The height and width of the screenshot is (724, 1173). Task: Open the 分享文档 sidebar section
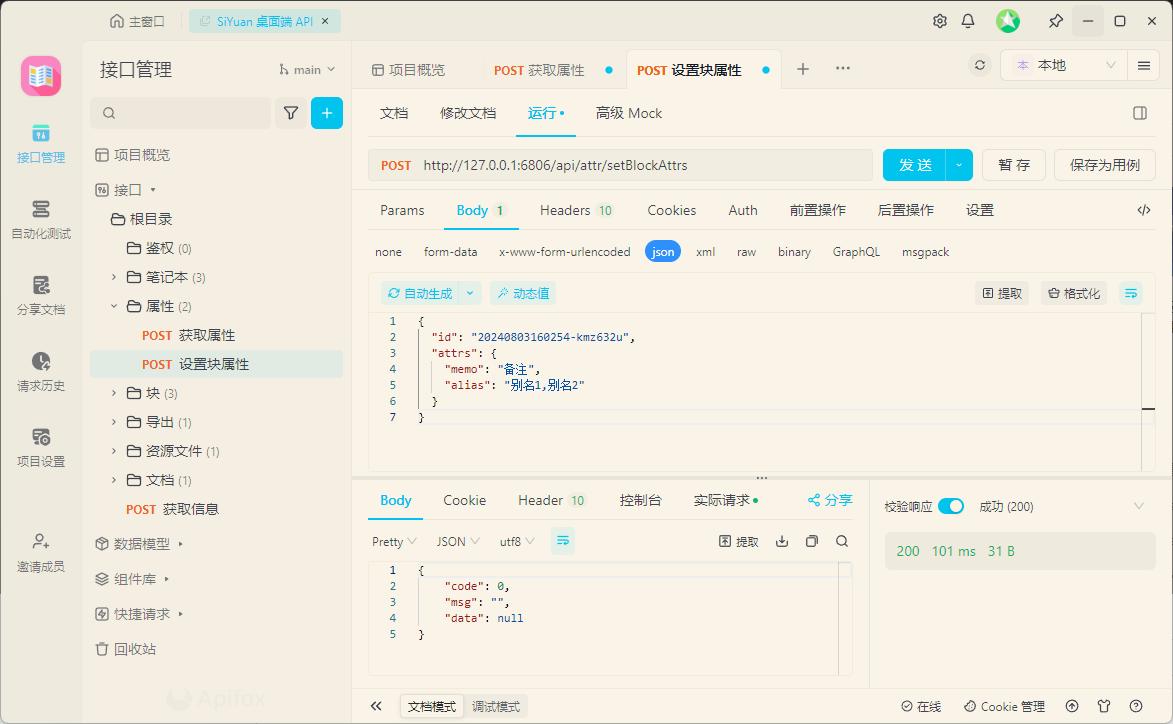[x=40, y=296]
